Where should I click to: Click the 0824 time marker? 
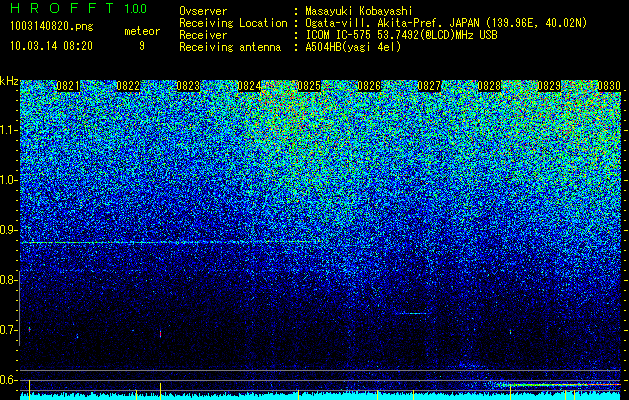pos(249,86)
